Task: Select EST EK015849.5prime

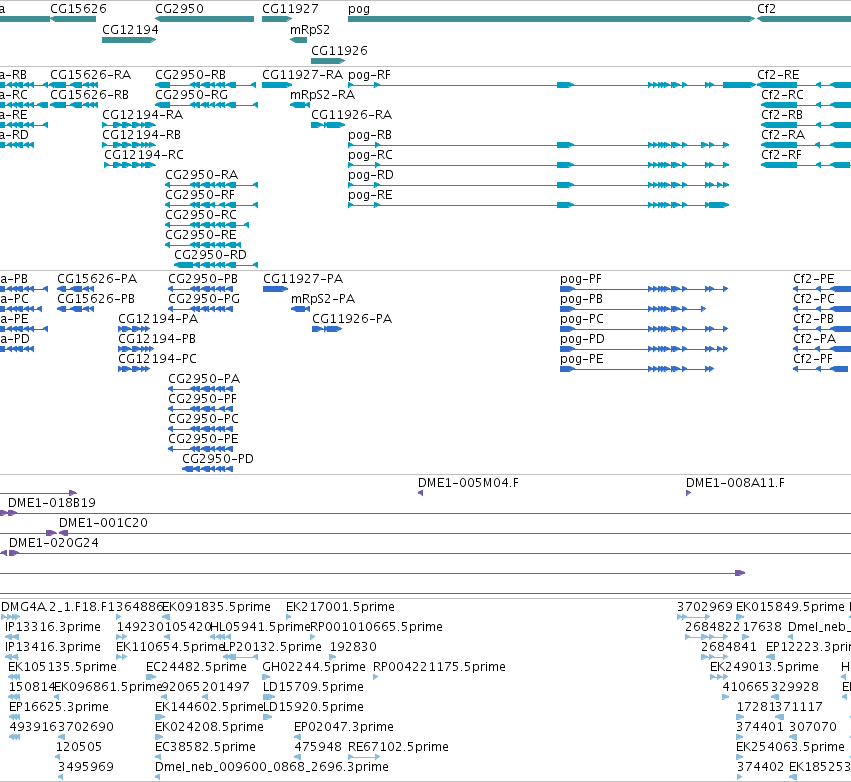Action: point(740,616)
